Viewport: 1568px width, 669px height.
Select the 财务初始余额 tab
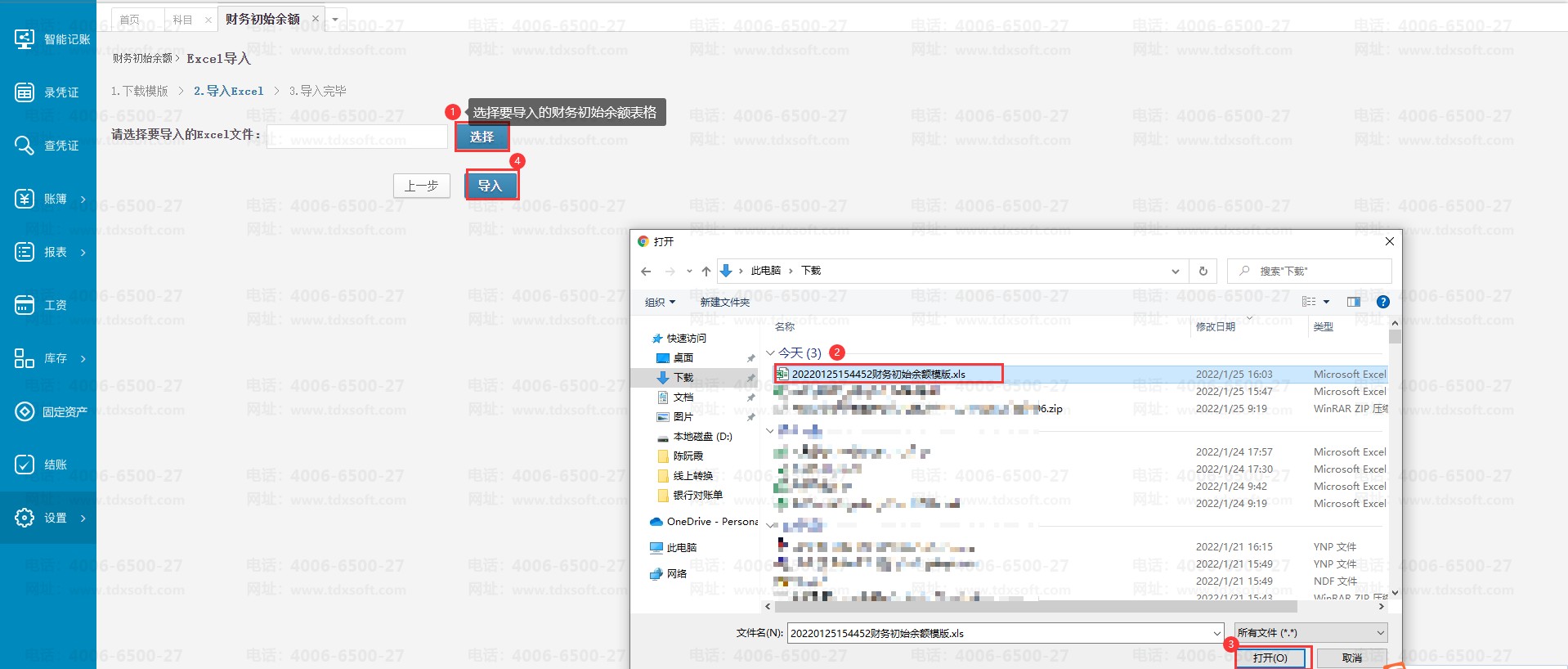pos(263,19)
